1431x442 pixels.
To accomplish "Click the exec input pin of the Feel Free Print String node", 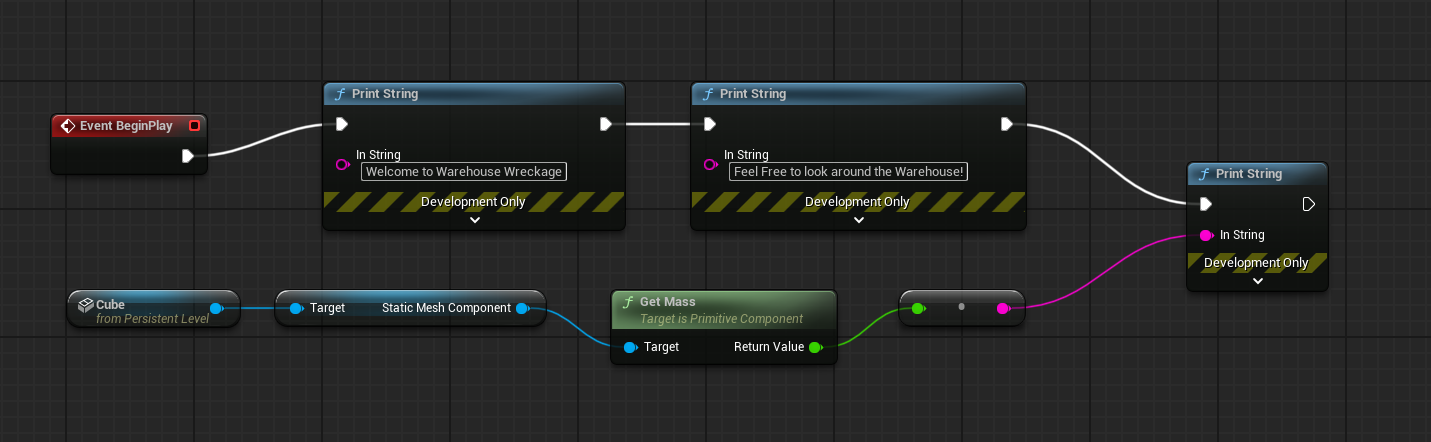I will (x=709, y=124).
